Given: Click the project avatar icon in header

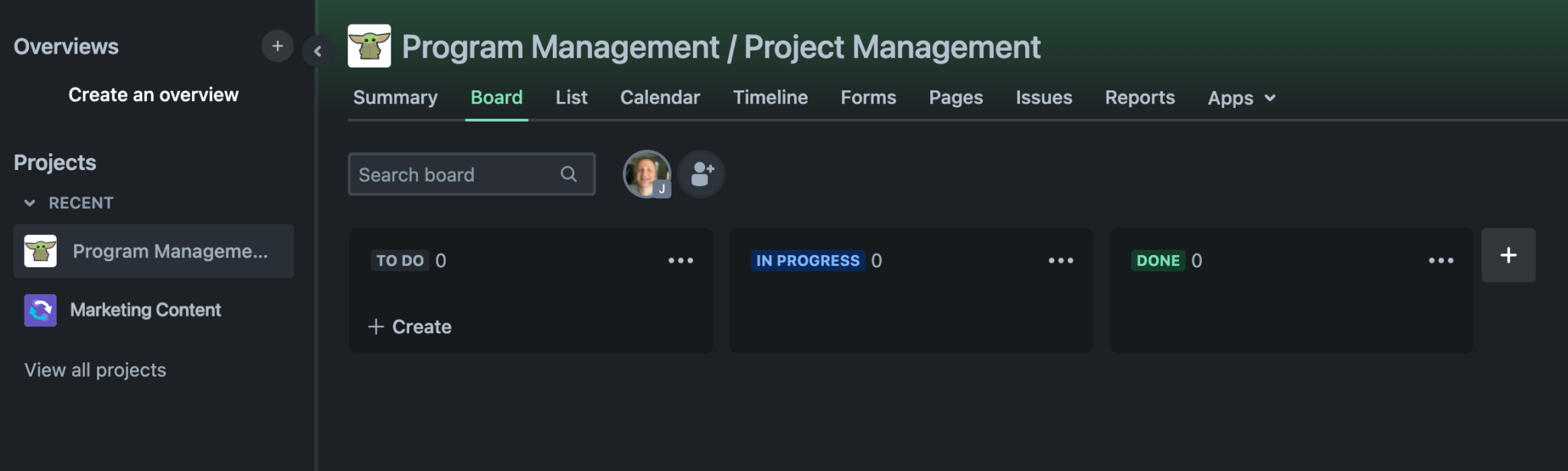Looking at the screenshot, I should coord(369,47).
